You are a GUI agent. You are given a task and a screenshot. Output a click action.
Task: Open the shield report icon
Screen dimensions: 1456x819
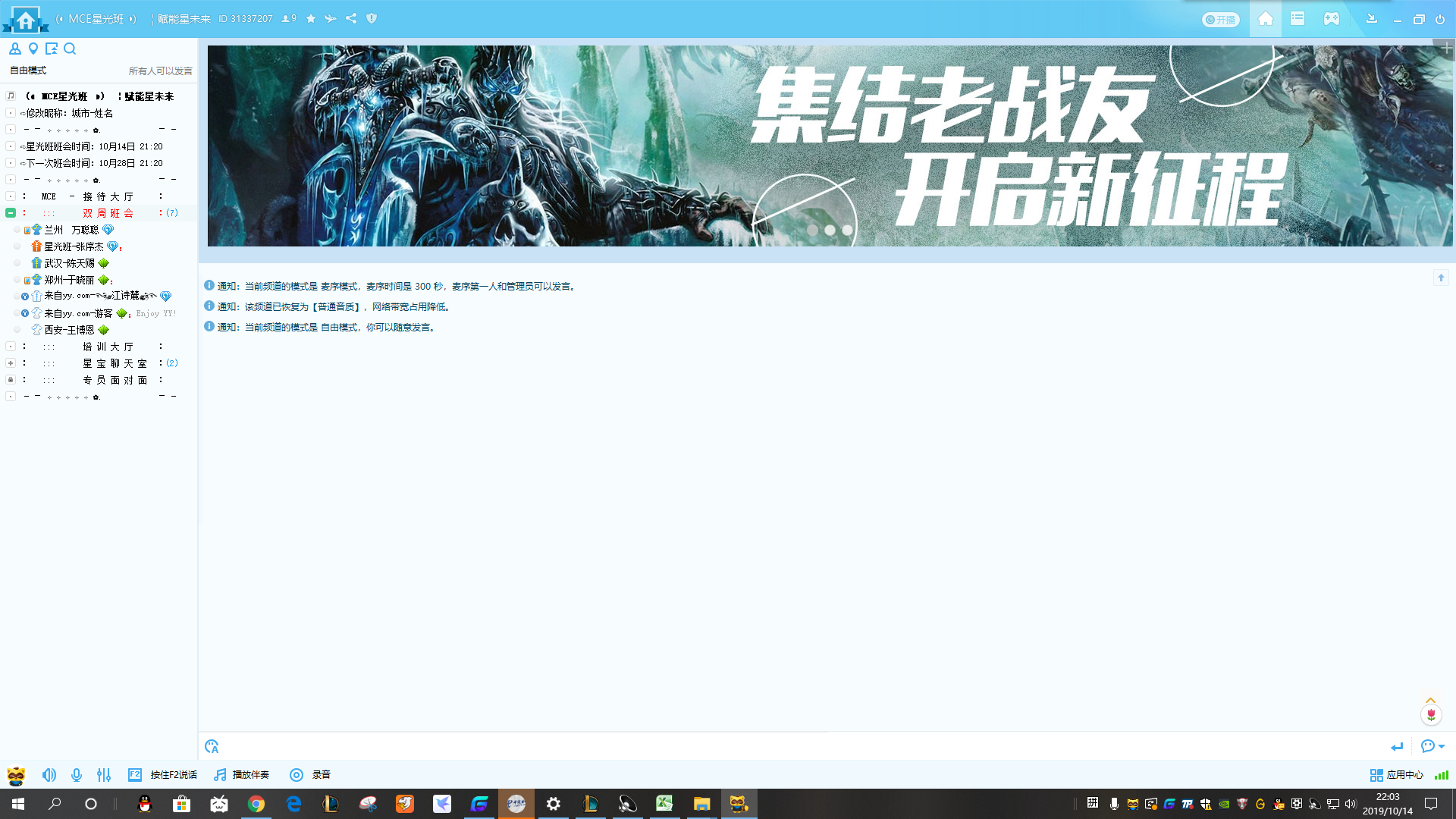coord(372,18)
